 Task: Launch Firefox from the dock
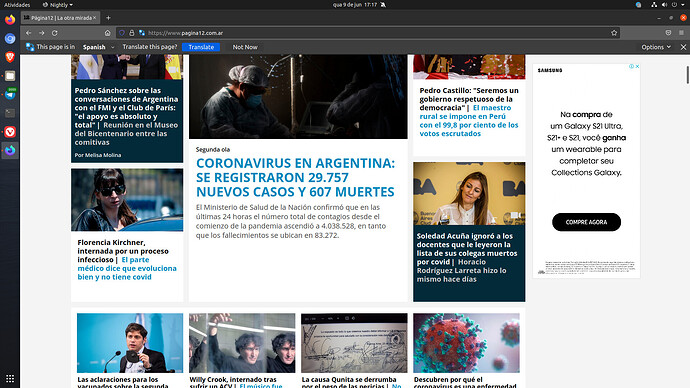tap(10, 20)
